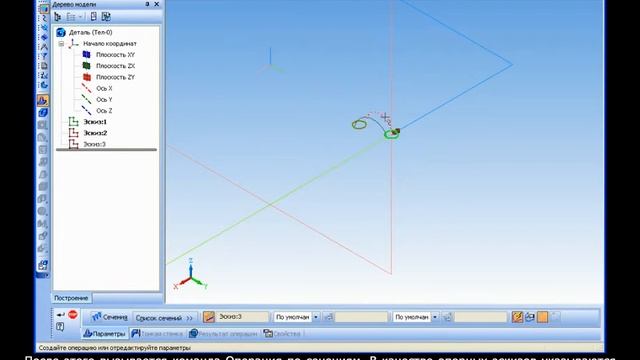640x360 pixels.
Task: Click the green sketch ellipse on the left
Action: click(359, 124)
